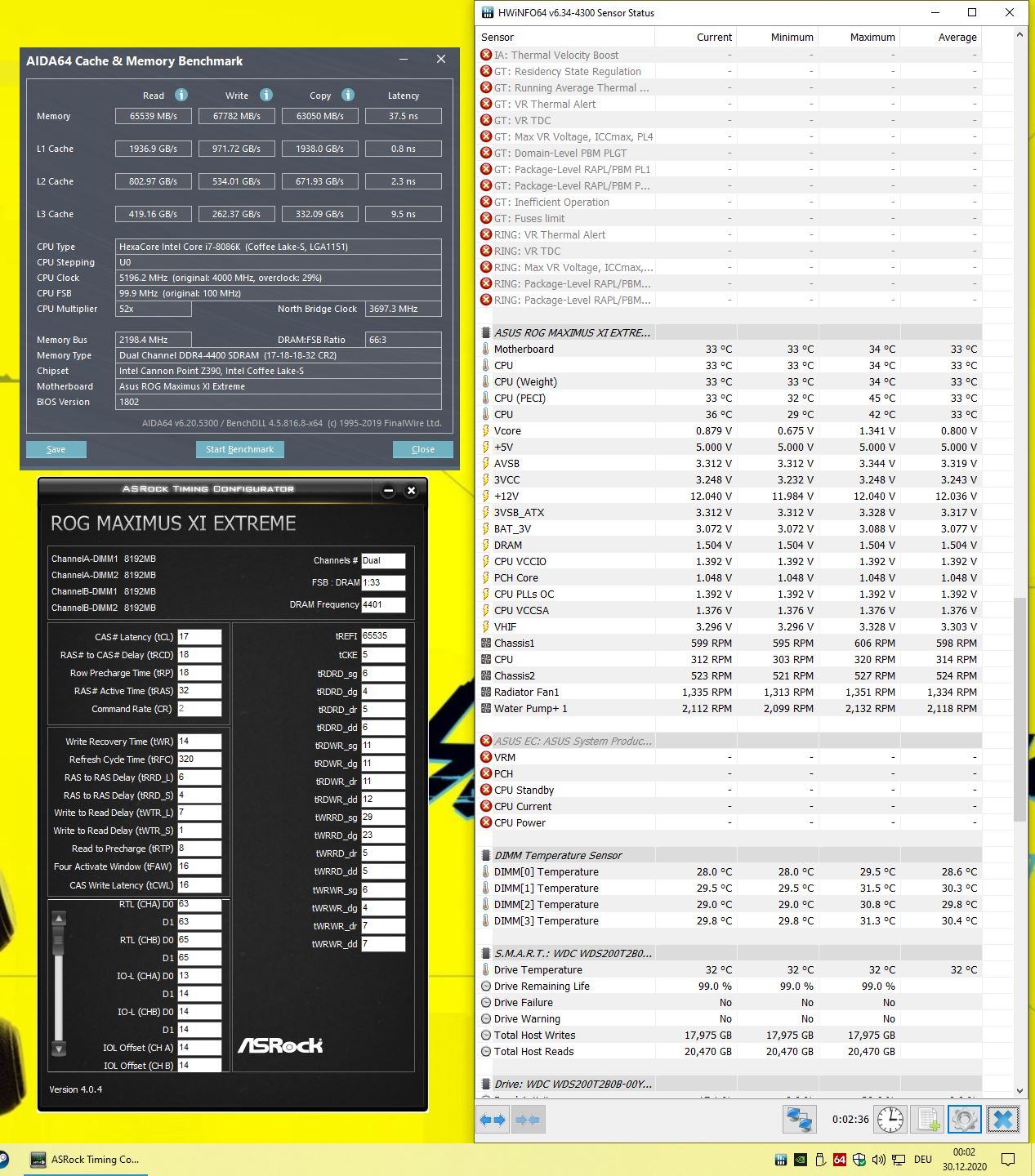Close the ASRock Timing Configurator window
Screen dimensions: 1035x1176
point(411,490)
